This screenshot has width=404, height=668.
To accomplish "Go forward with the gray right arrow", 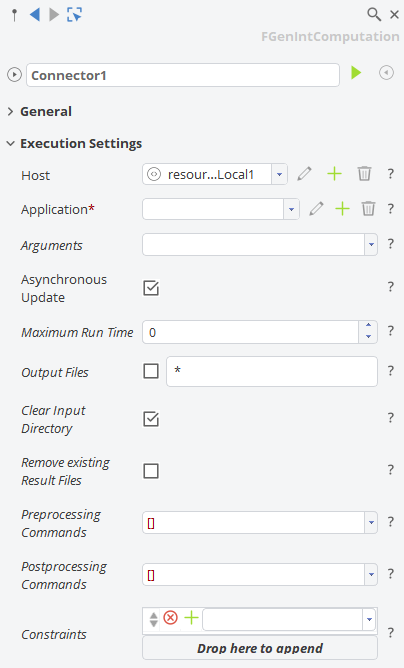I will click(x=54, y=14).
